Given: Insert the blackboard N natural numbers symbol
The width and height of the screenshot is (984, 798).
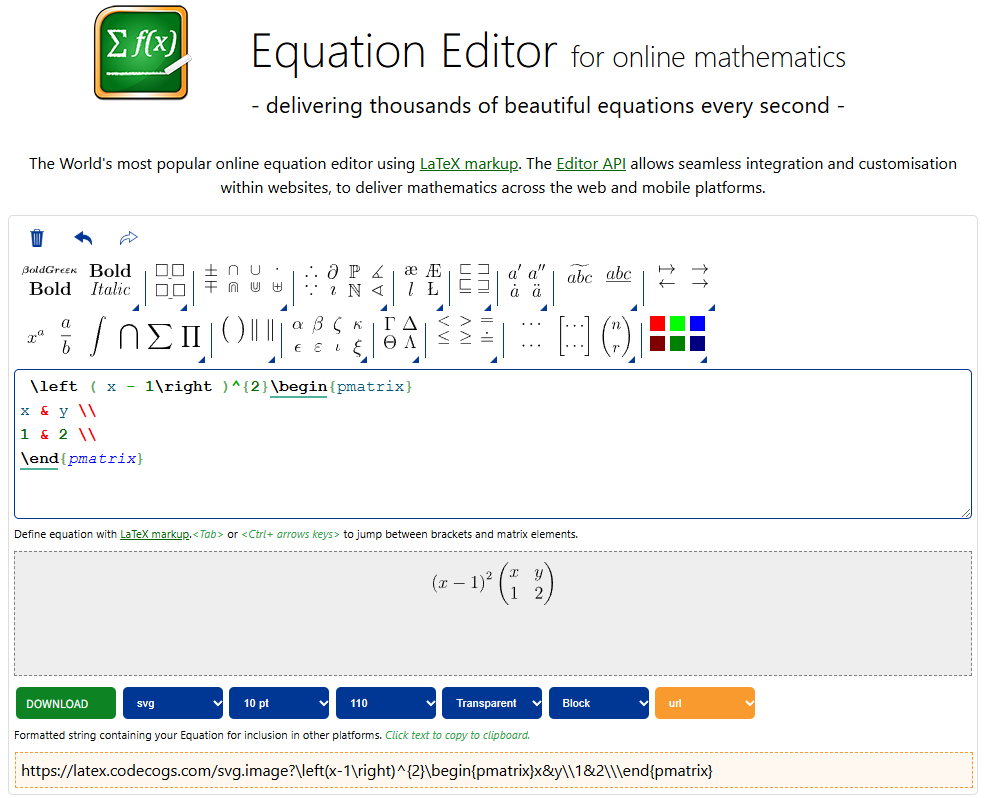Looking at the screenshot, I should click(355, 290).
